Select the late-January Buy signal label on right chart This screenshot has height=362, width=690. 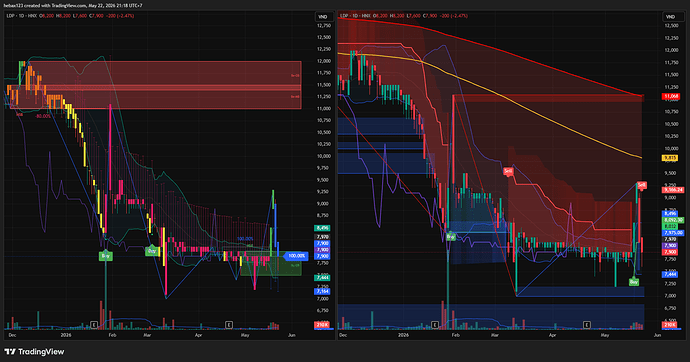point(451,237)
